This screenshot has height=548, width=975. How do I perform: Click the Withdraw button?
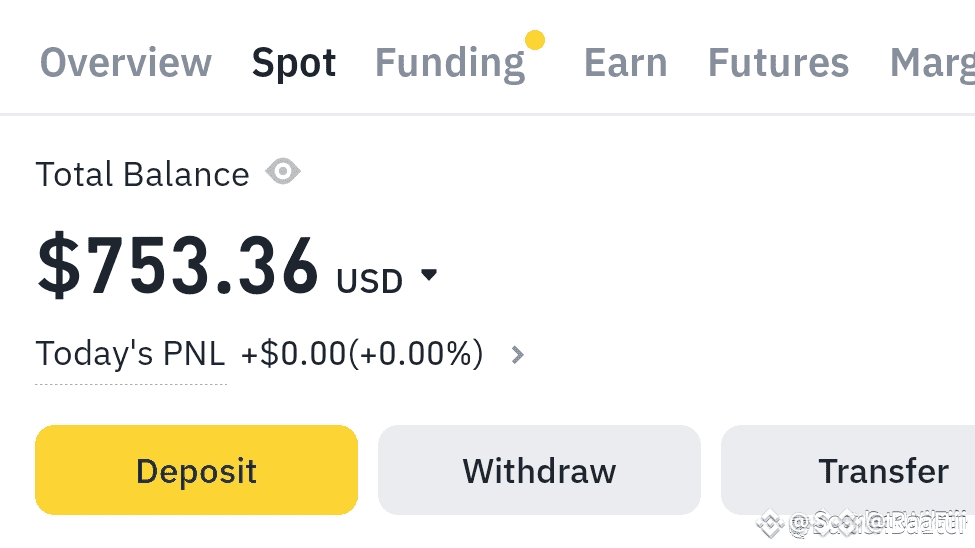point(539,470)
